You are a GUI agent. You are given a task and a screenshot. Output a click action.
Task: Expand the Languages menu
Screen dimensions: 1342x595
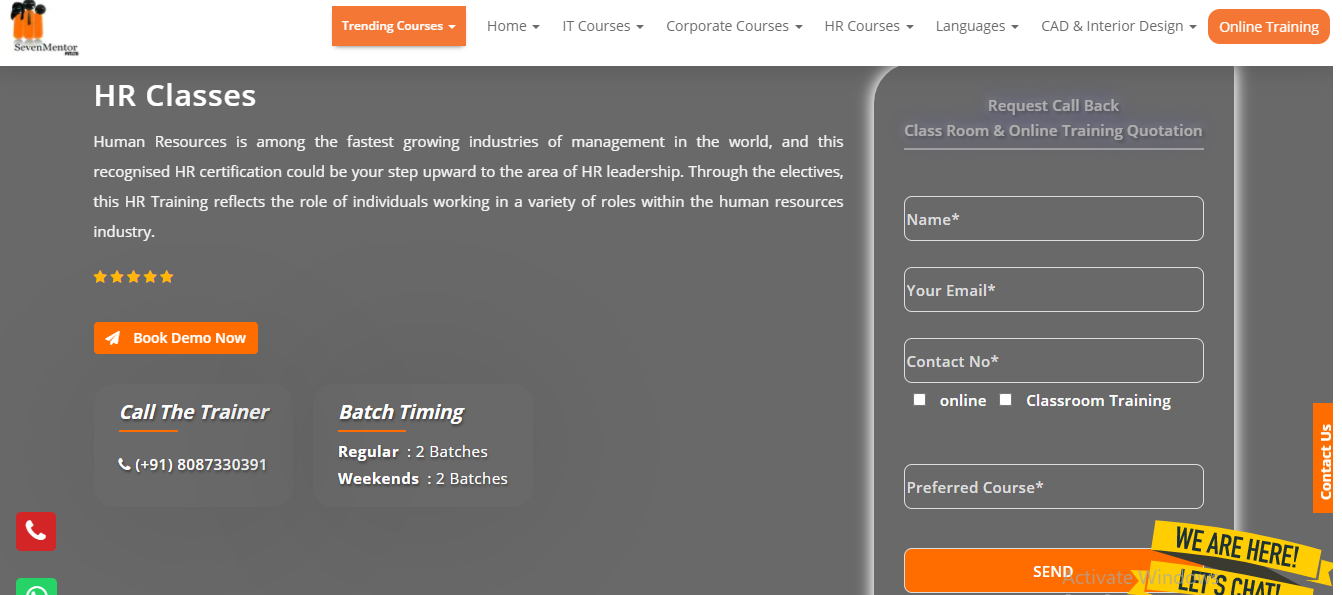point(977,26)
